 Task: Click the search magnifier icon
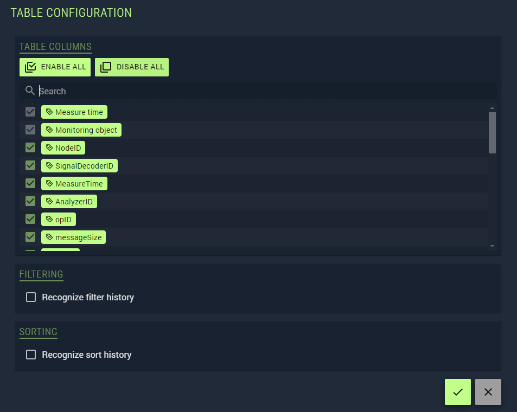(30, 91)
